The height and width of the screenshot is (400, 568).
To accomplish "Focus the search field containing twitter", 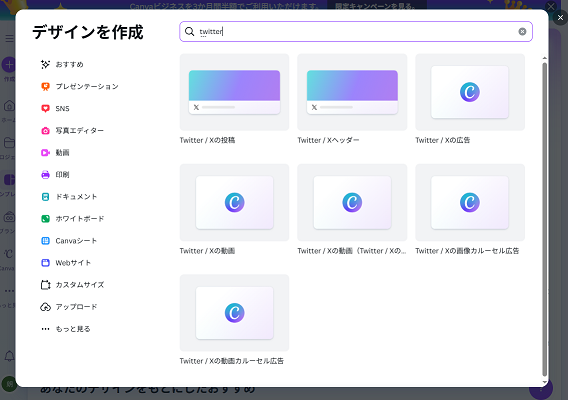I will click(356, 32).
